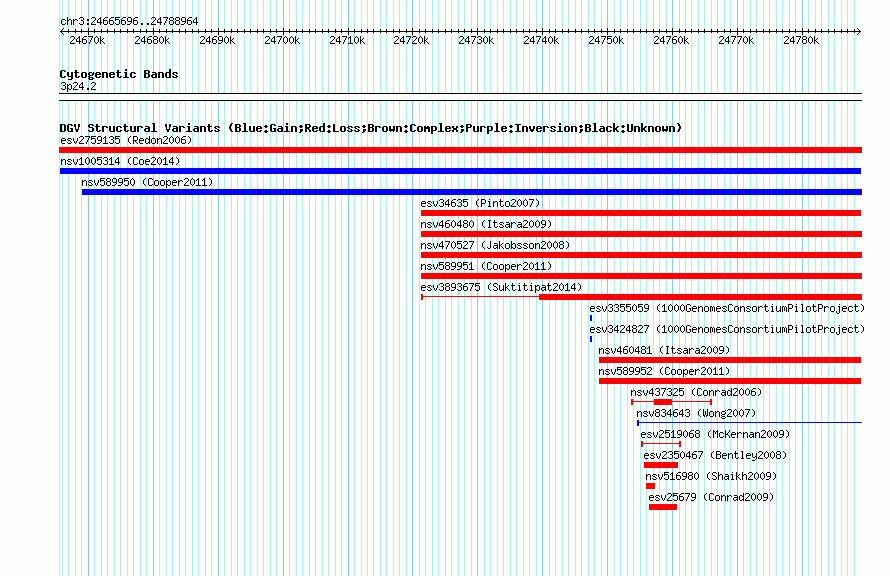The image size is (890, 576).
Task: Click the esv34635 red loss bar
Action: click(641, 213)
